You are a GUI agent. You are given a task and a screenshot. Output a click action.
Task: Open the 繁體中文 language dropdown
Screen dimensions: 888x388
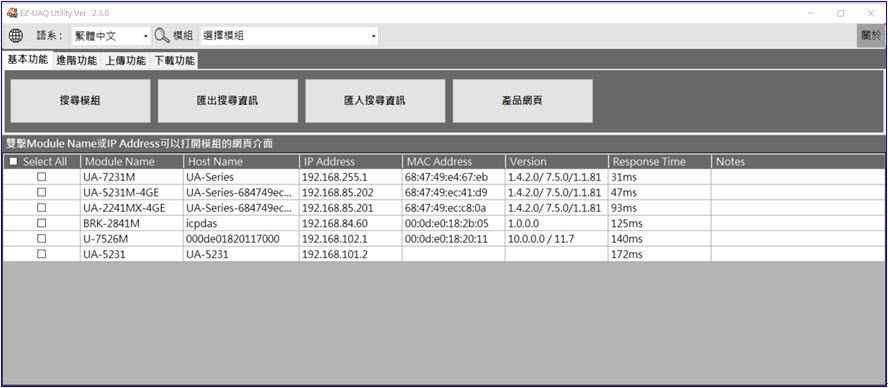[x=111, y=36]
